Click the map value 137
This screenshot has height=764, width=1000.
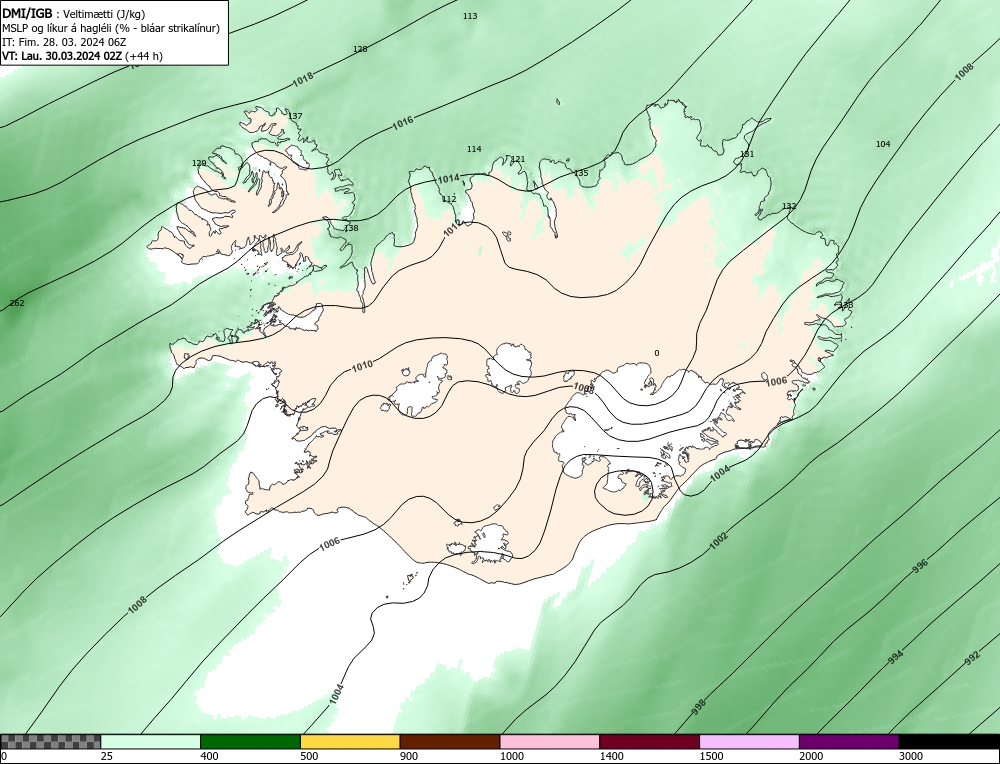pyautogui.click(x=295, y=116)
